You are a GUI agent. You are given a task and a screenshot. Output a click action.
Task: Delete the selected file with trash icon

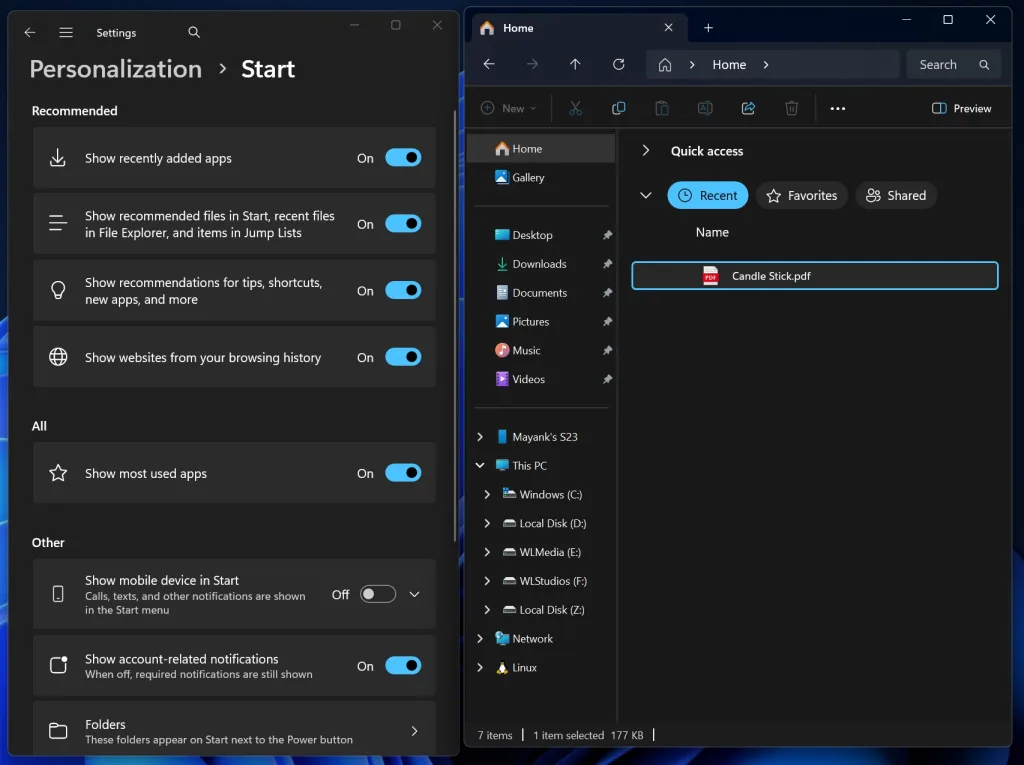coord(791,108)
